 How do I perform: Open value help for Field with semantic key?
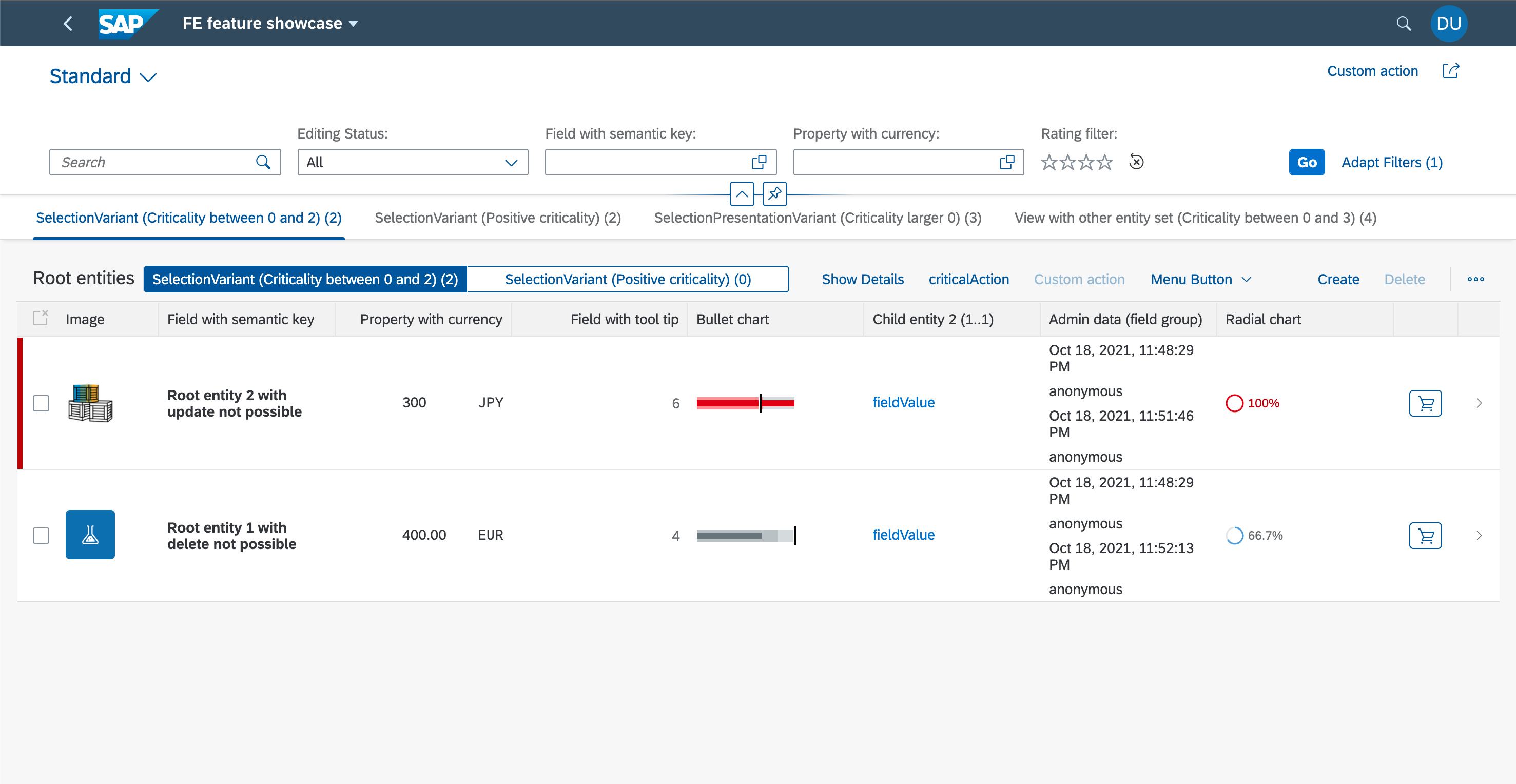759,163
